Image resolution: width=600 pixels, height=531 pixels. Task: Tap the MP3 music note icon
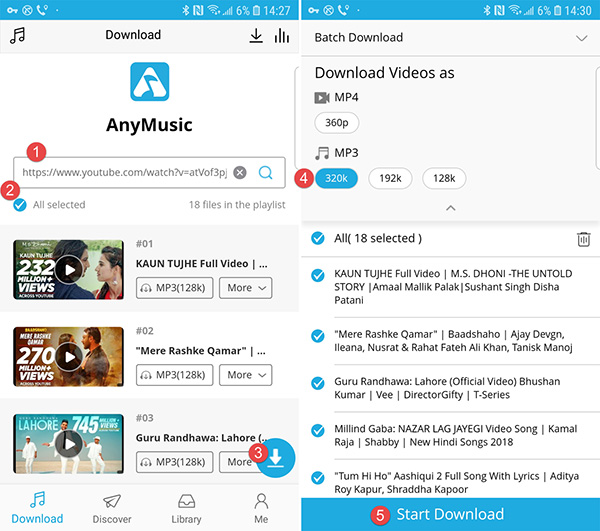coord(322,153)
